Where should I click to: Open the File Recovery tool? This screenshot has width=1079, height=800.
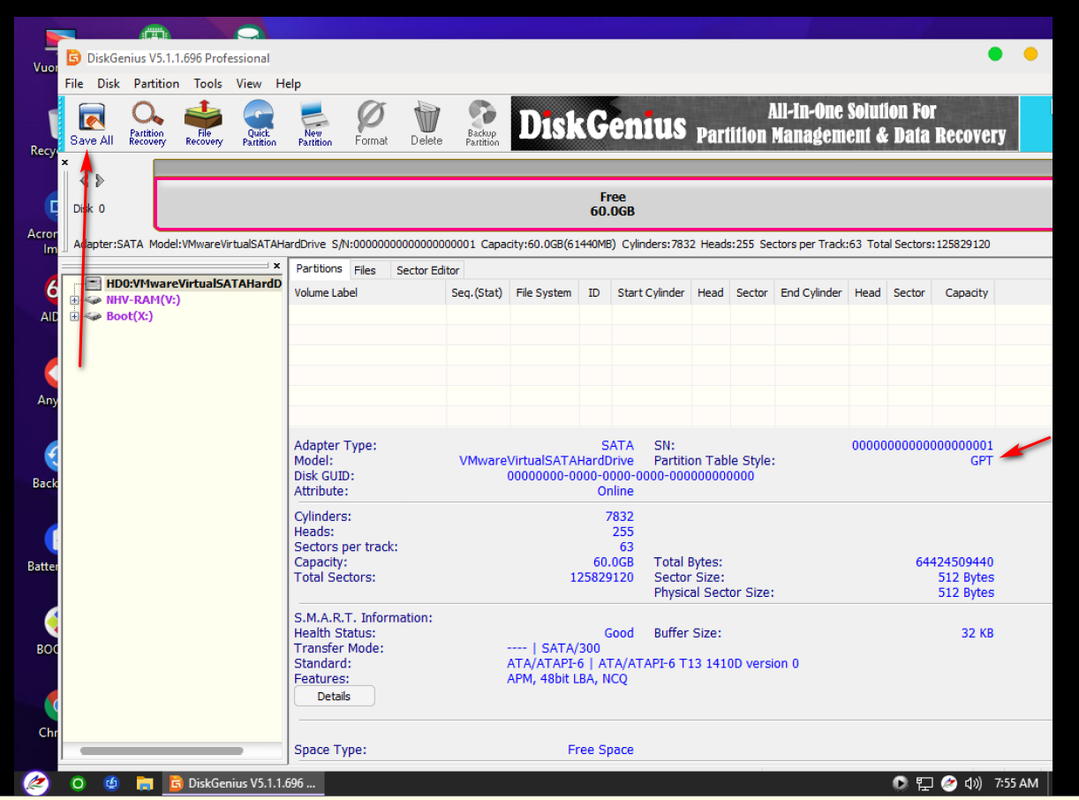204,124
